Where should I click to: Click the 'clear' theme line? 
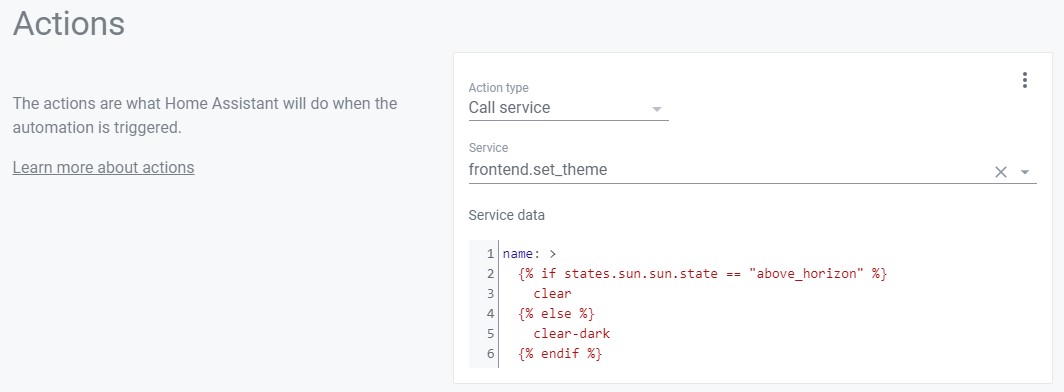[x=552, y=294]
